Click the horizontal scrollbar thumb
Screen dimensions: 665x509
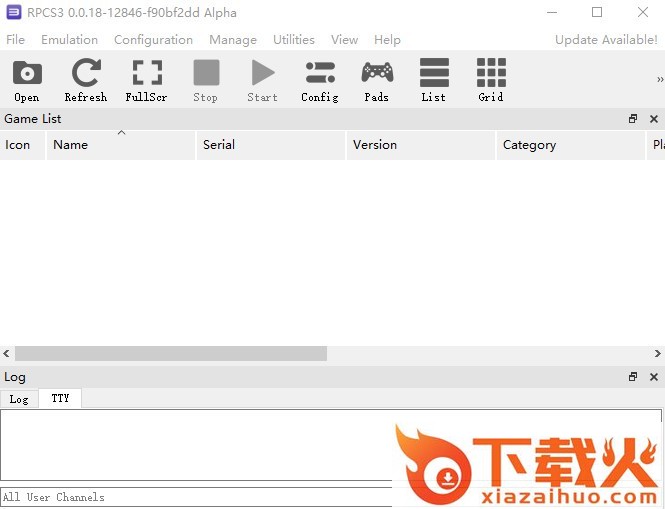[171, 353]
